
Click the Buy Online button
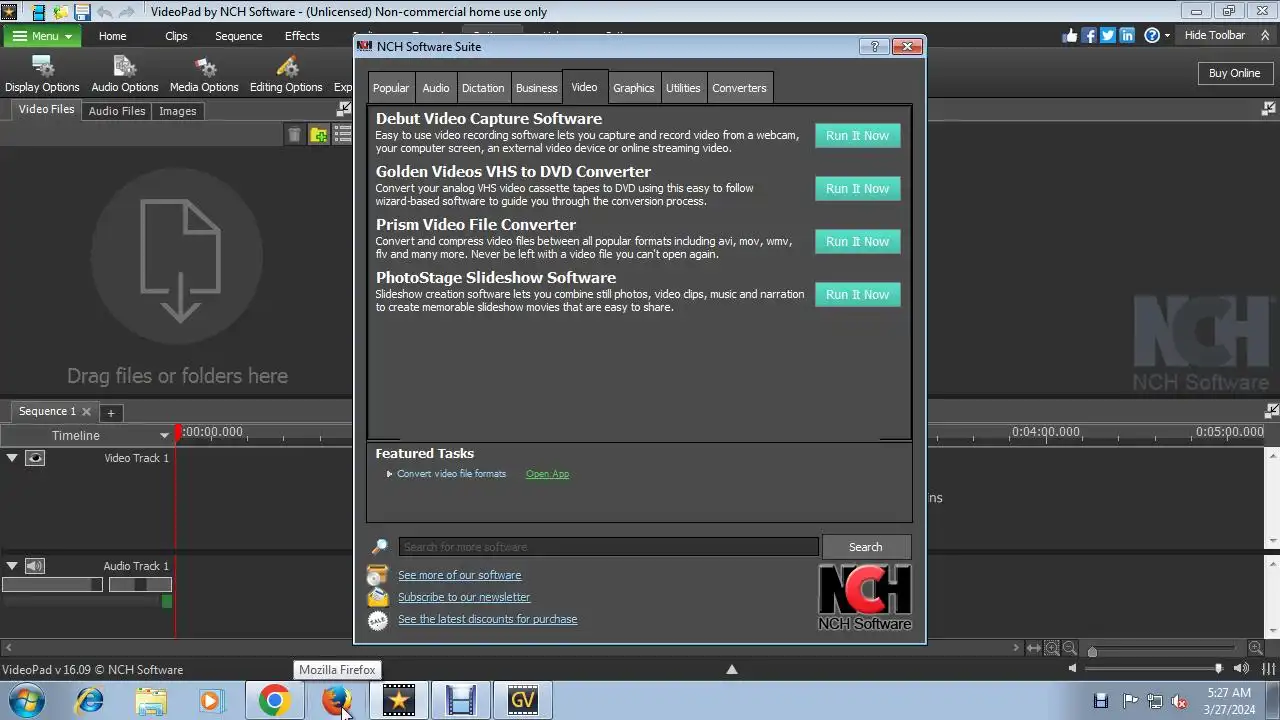pyautogui.click(x=1234, y=73)
